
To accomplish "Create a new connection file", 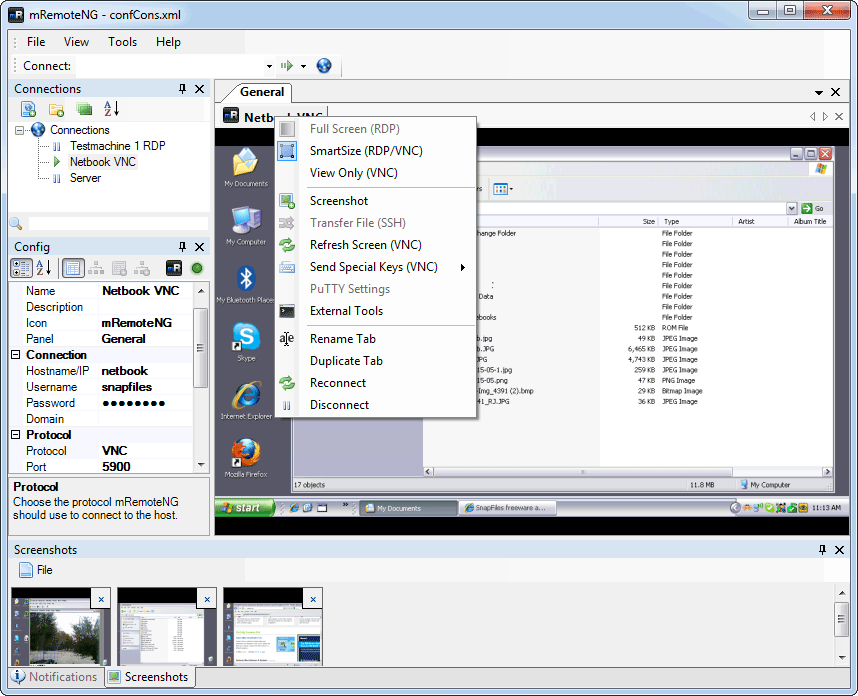I will pos(27,108).
